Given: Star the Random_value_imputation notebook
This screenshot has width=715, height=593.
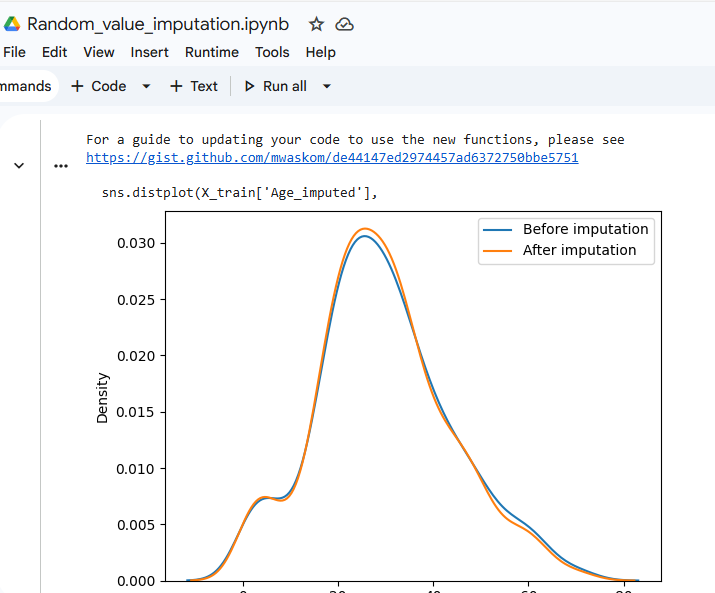Looking at the screenshot, I should [316, 24].
